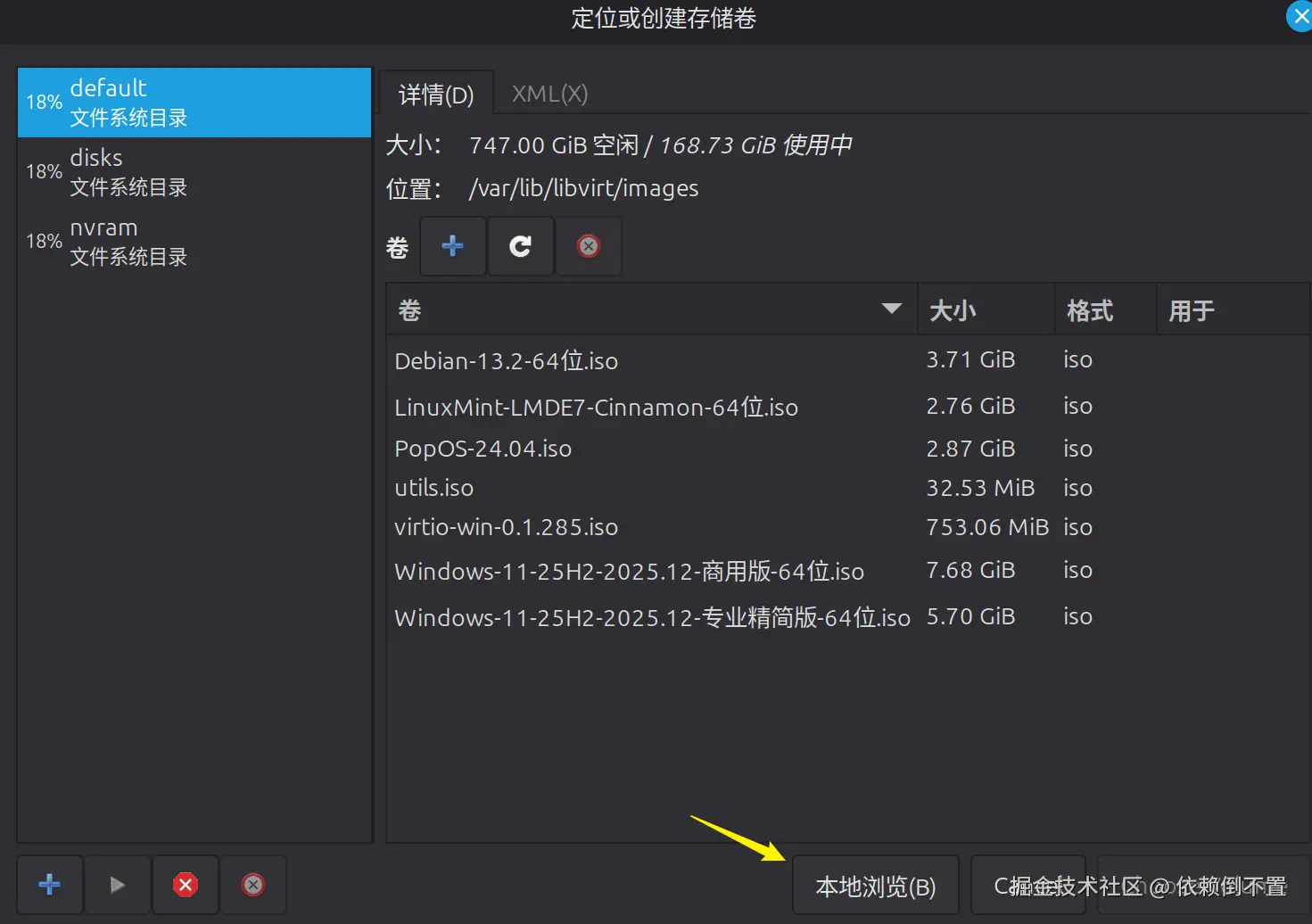Click the 747.00 GiB 空闲 size text
This screenshot has height=924, width=1312.
(x=554, y=145)
